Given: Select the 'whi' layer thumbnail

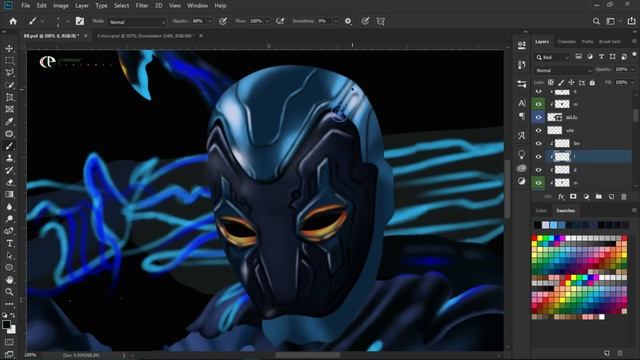Looking at the screenshot, I should pyautogui.click(x=554, y=130).
